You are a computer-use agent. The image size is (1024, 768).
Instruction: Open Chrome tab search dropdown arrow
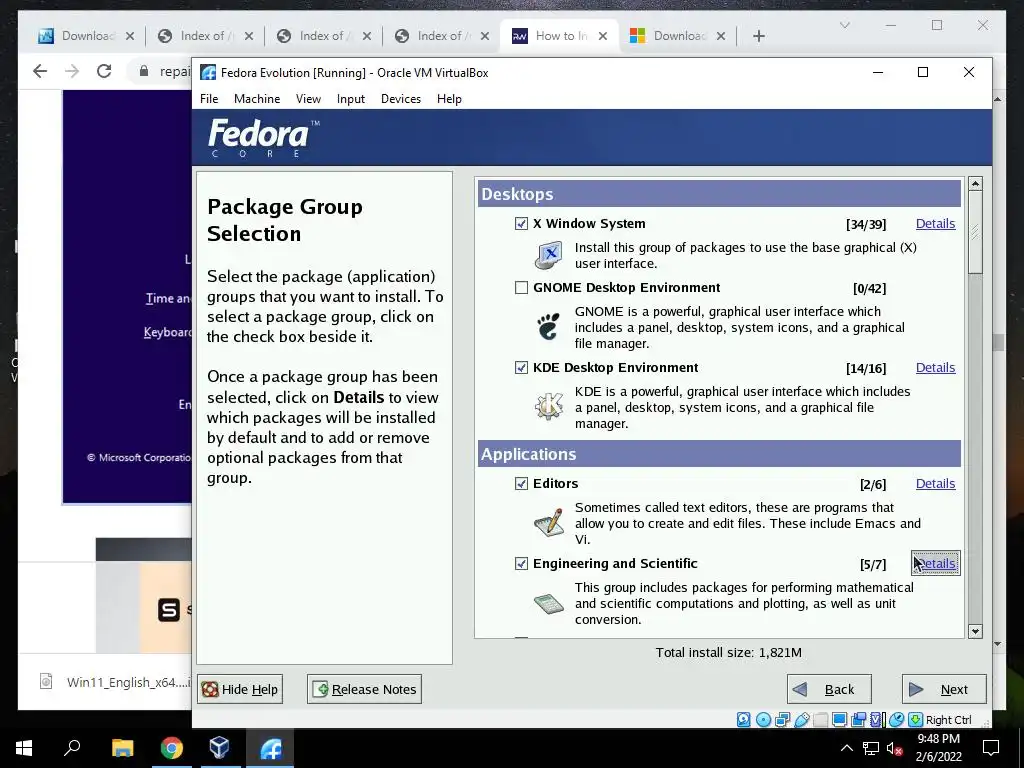coord(844,25)
